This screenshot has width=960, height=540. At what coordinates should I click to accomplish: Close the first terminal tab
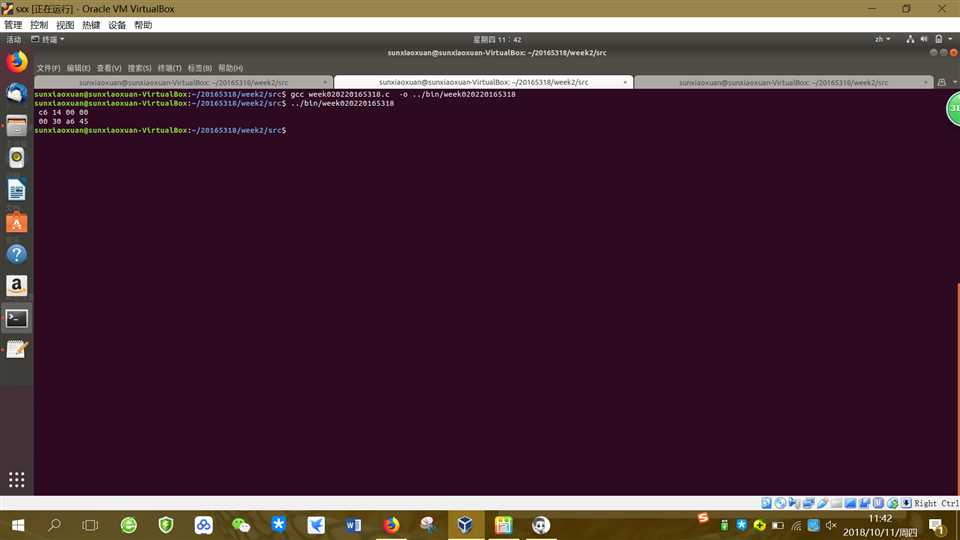pos(324,82)
